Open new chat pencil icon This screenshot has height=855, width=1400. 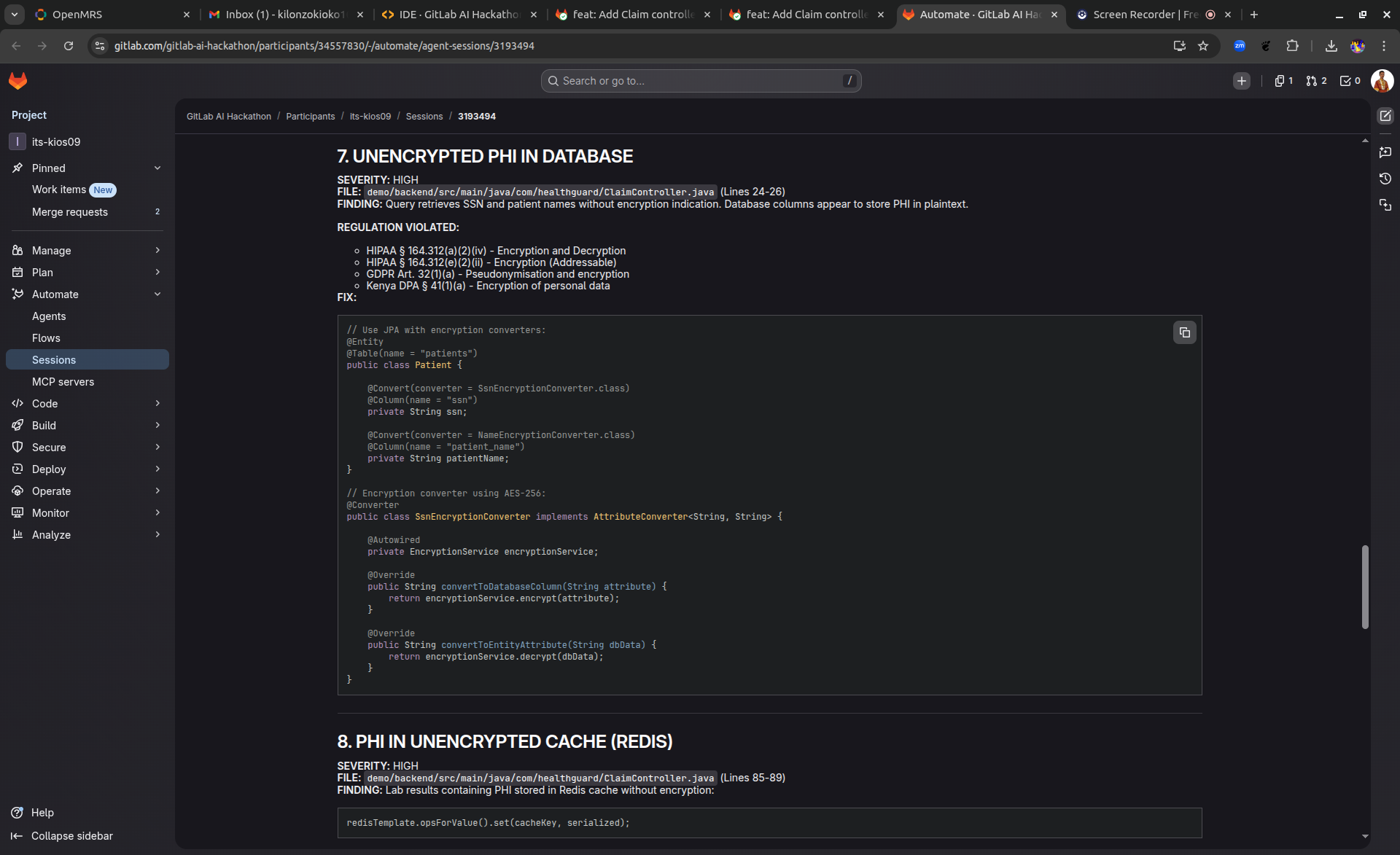tap(1385, 116)
